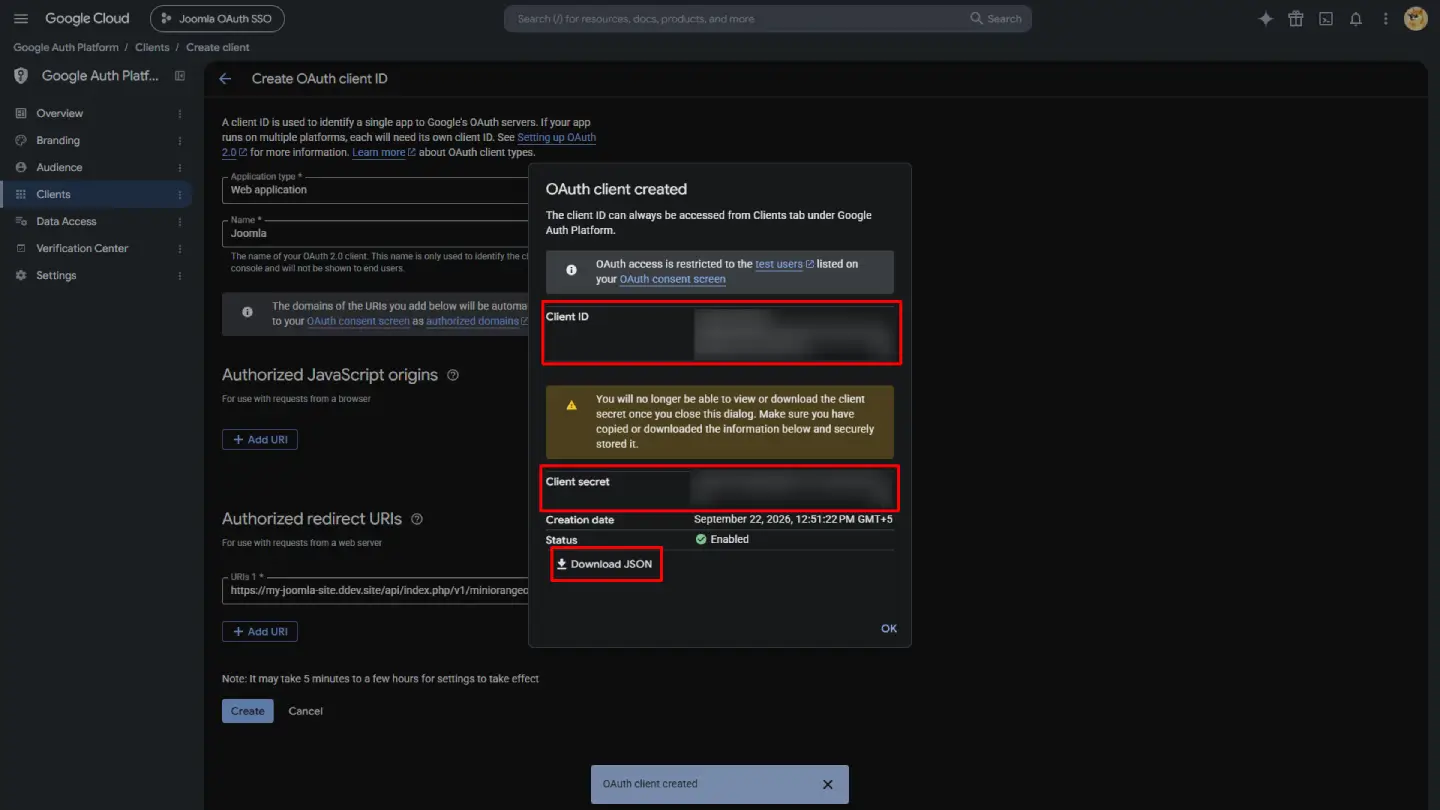Click the user account avatar
The image size is (1440, 810).
point(1415,19)
